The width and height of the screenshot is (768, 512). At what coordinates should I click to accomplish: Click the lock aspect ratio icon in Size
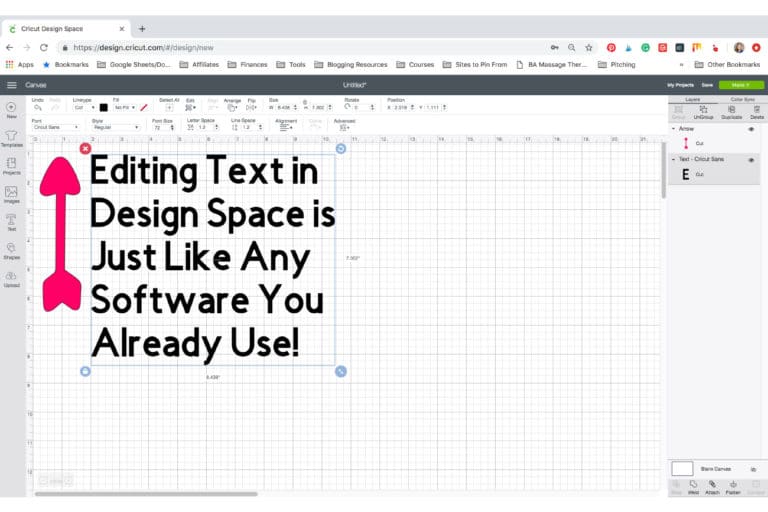[x=305, y=102]
